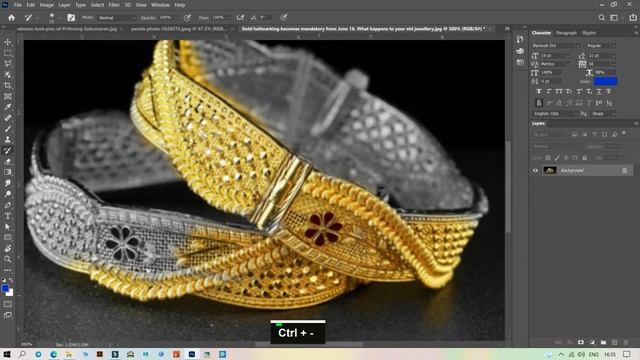Viewport: 640px width, 360px height.
Task: Click the Home icon in options bar
Action: coord(11,18)
